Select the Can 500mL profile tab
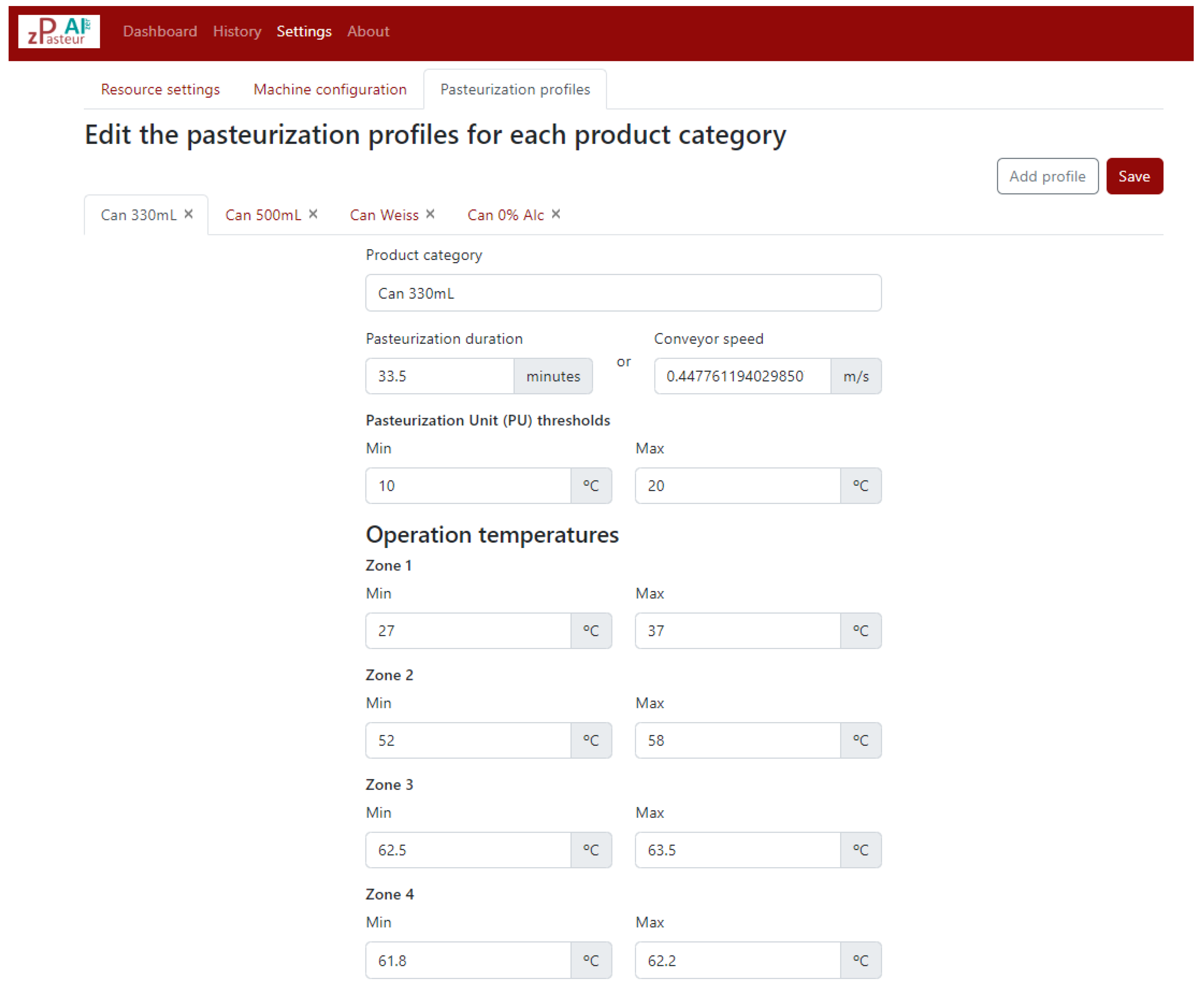This screenshot has width=1204, height=989. pos(263,215)
